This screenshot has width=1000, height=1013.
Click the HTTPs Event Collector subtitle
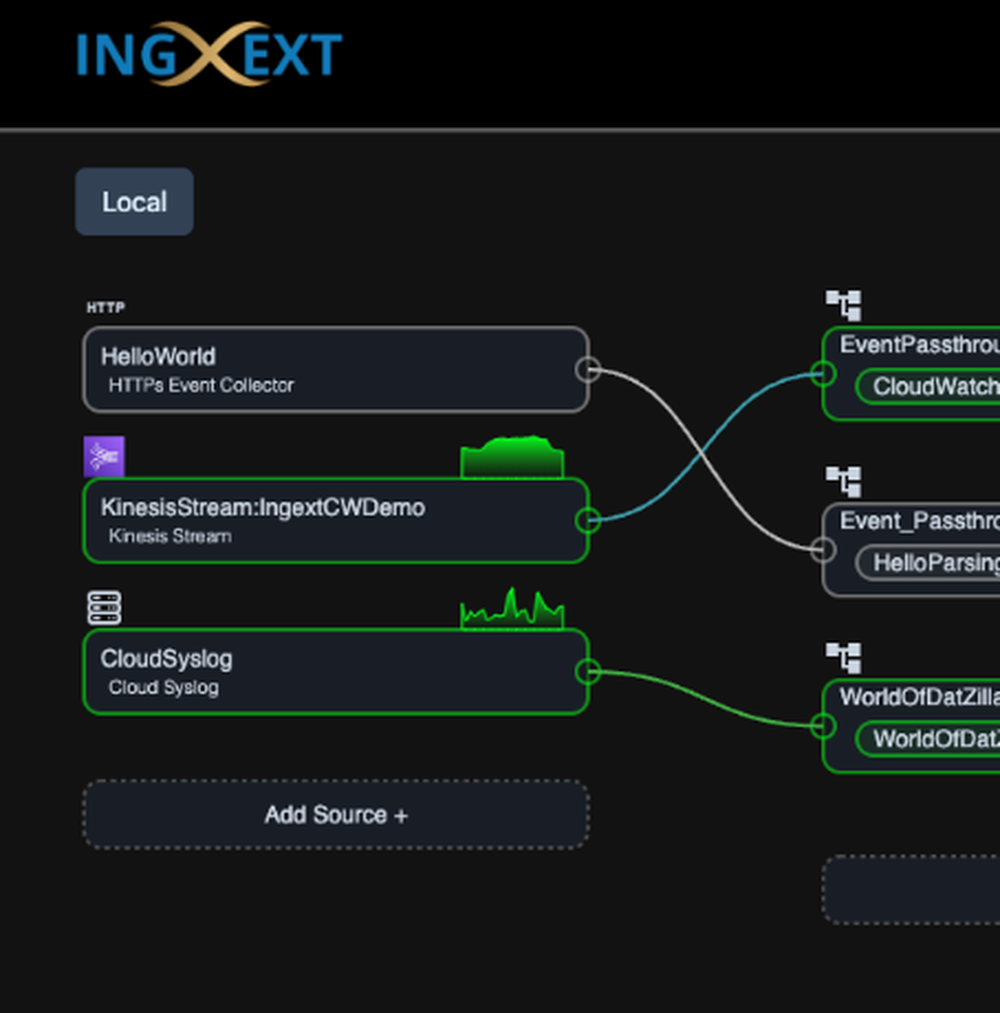pos(201,386)
